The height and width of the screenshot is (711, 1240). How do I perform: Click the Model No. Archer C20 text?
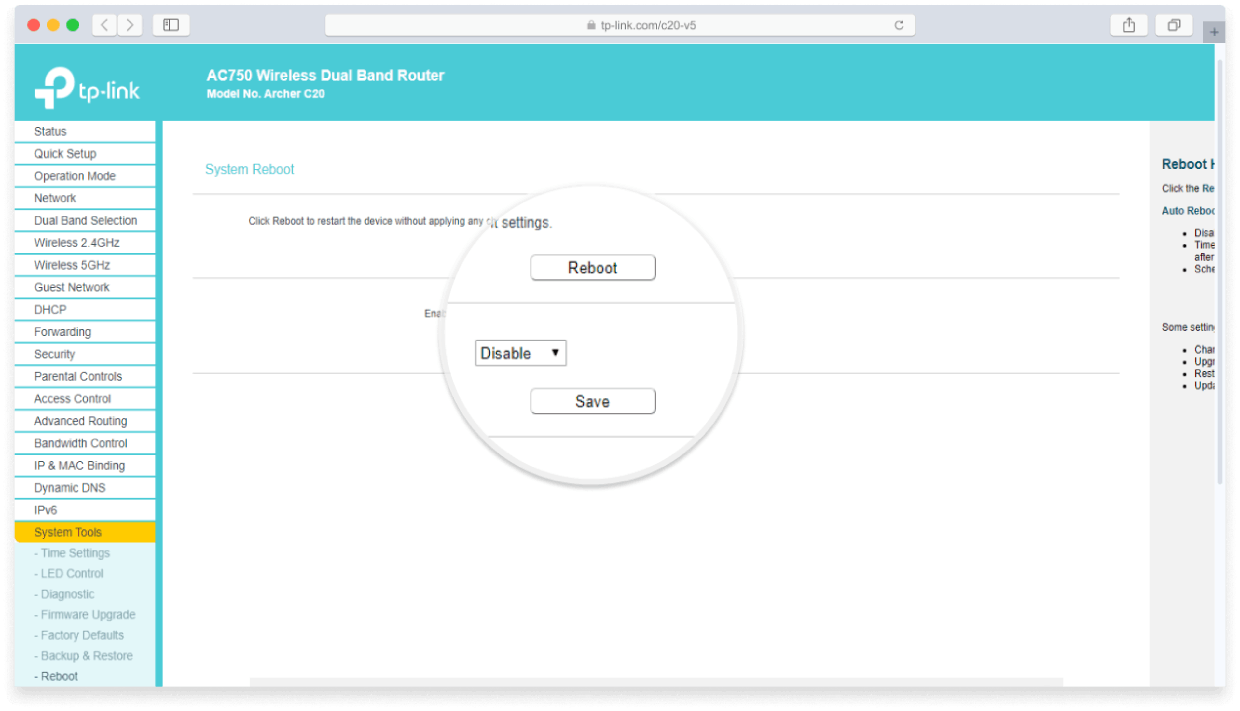(265, 94)
